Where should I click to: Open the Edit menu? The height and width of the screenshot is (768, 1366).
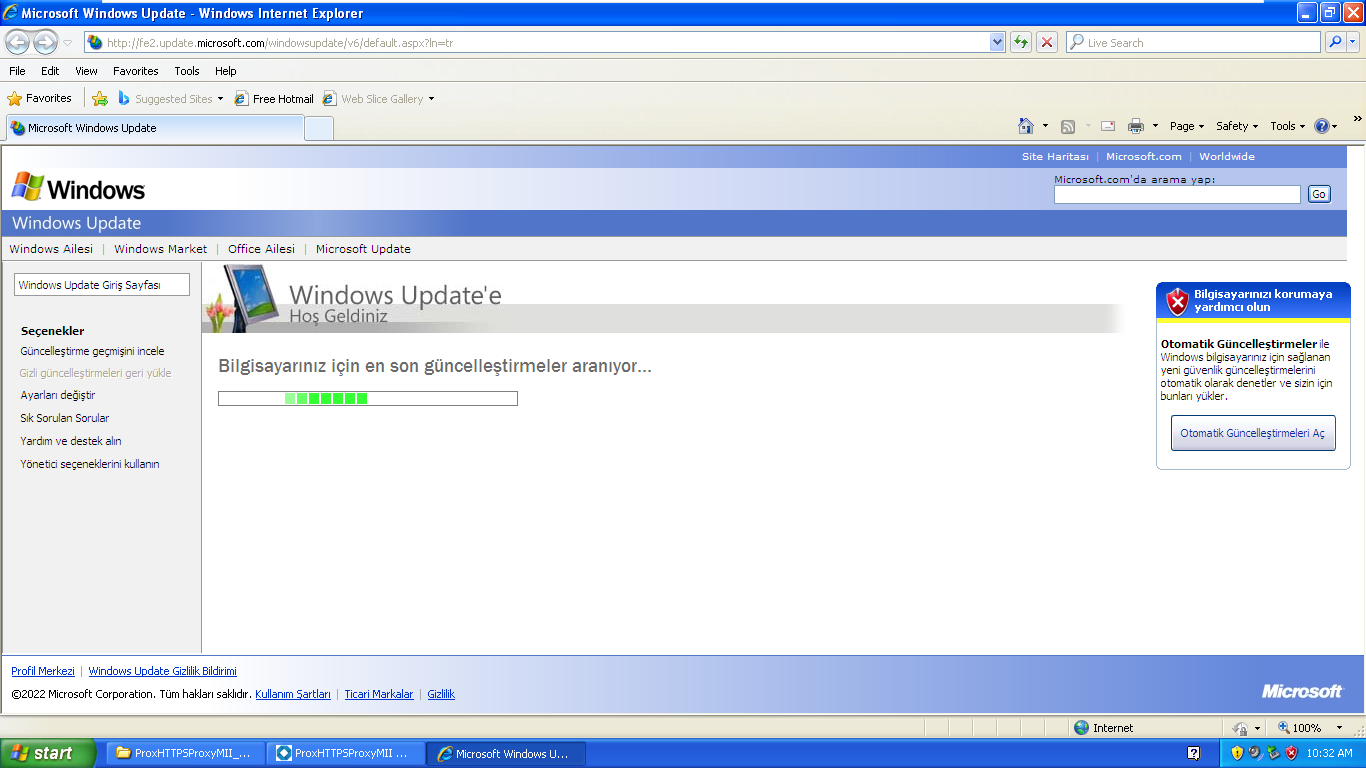click(x=50, y=71)
